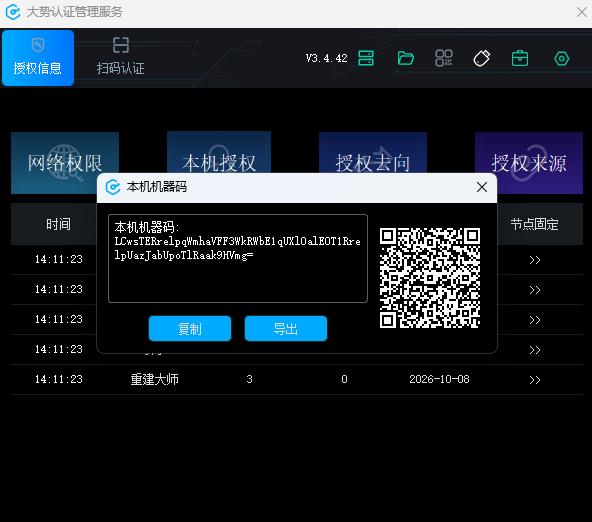The width and height of the screenshot is (592, 522).
Task: Click the 大势认证管理服务 app logo
Action: point(13,12)
